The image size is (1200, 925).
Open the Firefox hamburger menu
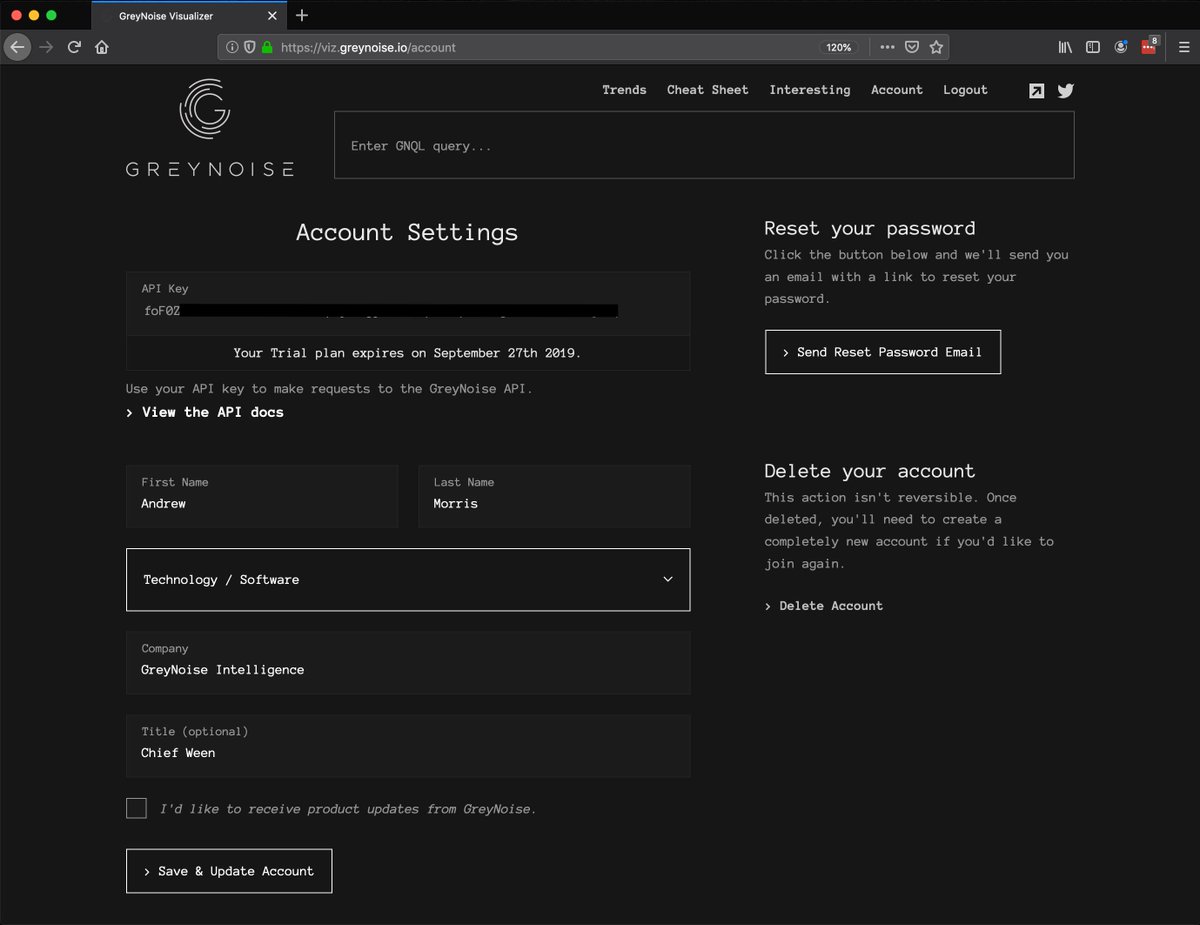coord(1184,47)
